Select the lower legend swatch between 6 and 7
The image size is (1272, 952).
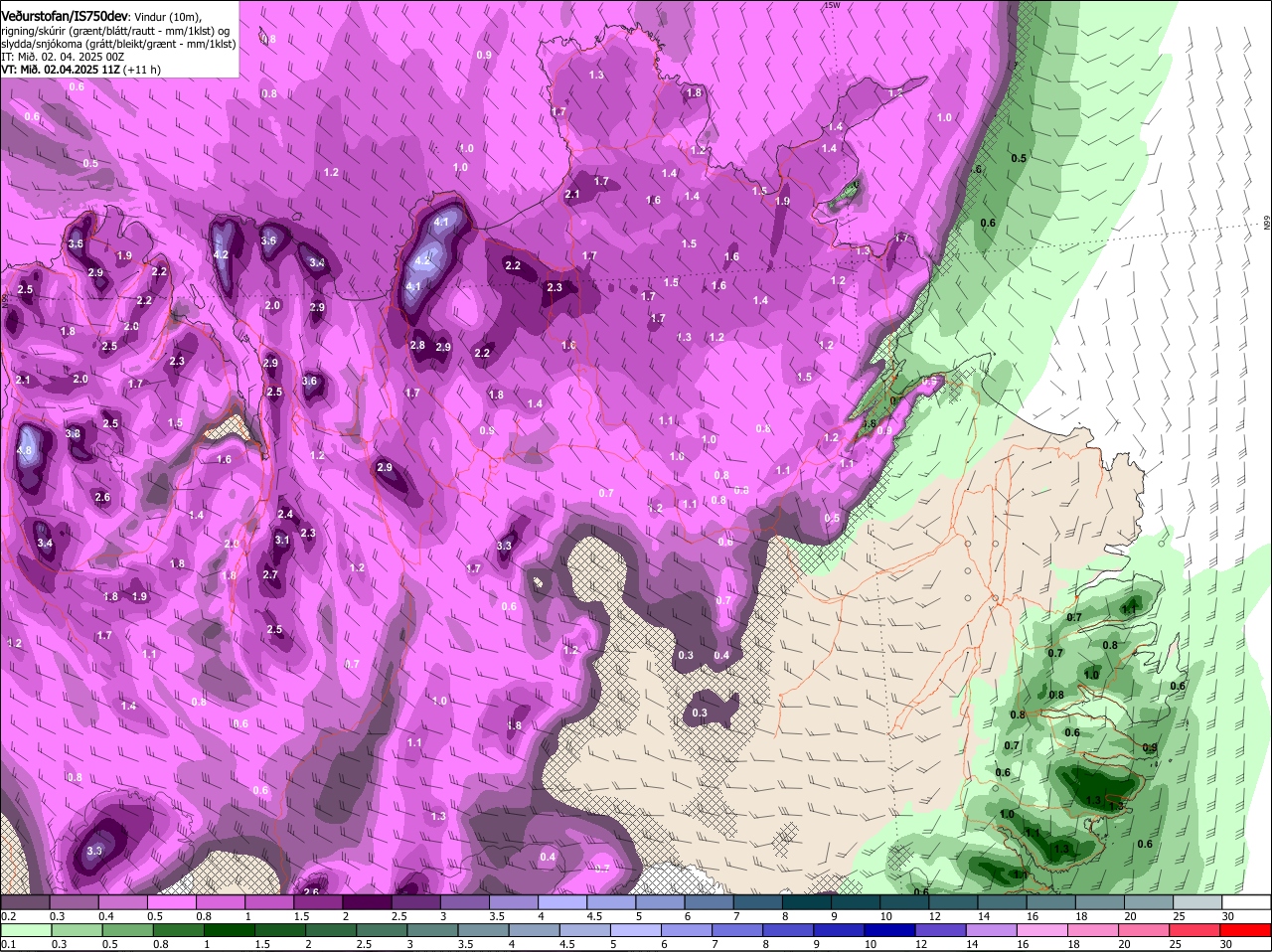pos(687,929)
